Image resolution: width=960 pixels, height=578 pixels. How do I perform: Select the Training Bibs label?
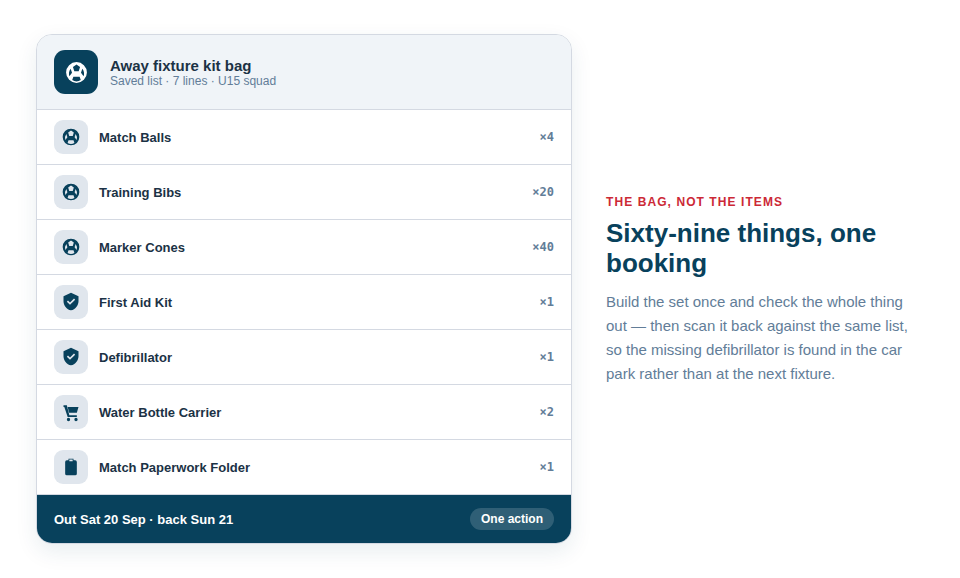(x=140, y=193)
